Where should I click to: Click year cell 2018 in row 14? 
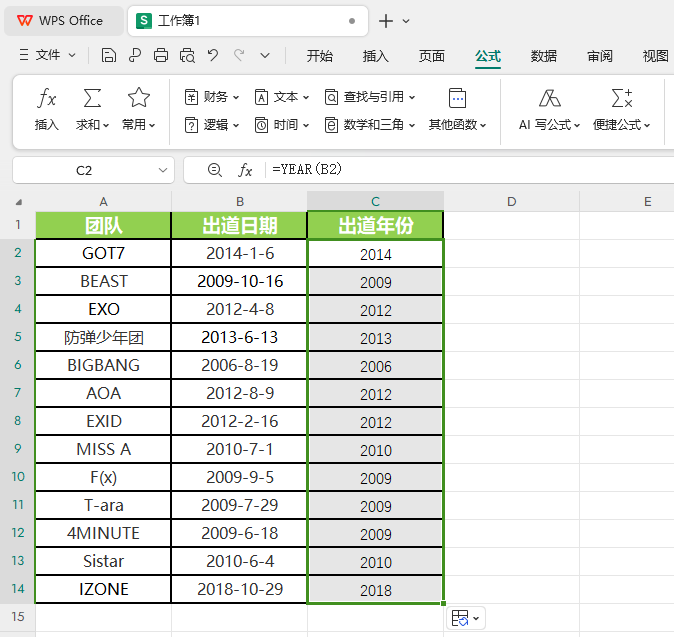(x=376, y=589)
